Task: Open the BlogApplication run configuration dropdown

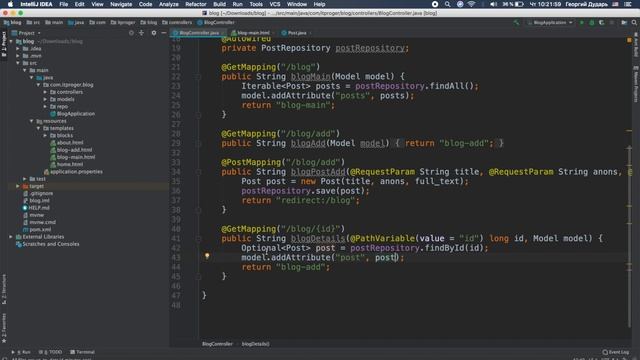Action: [x=550, y=22]
